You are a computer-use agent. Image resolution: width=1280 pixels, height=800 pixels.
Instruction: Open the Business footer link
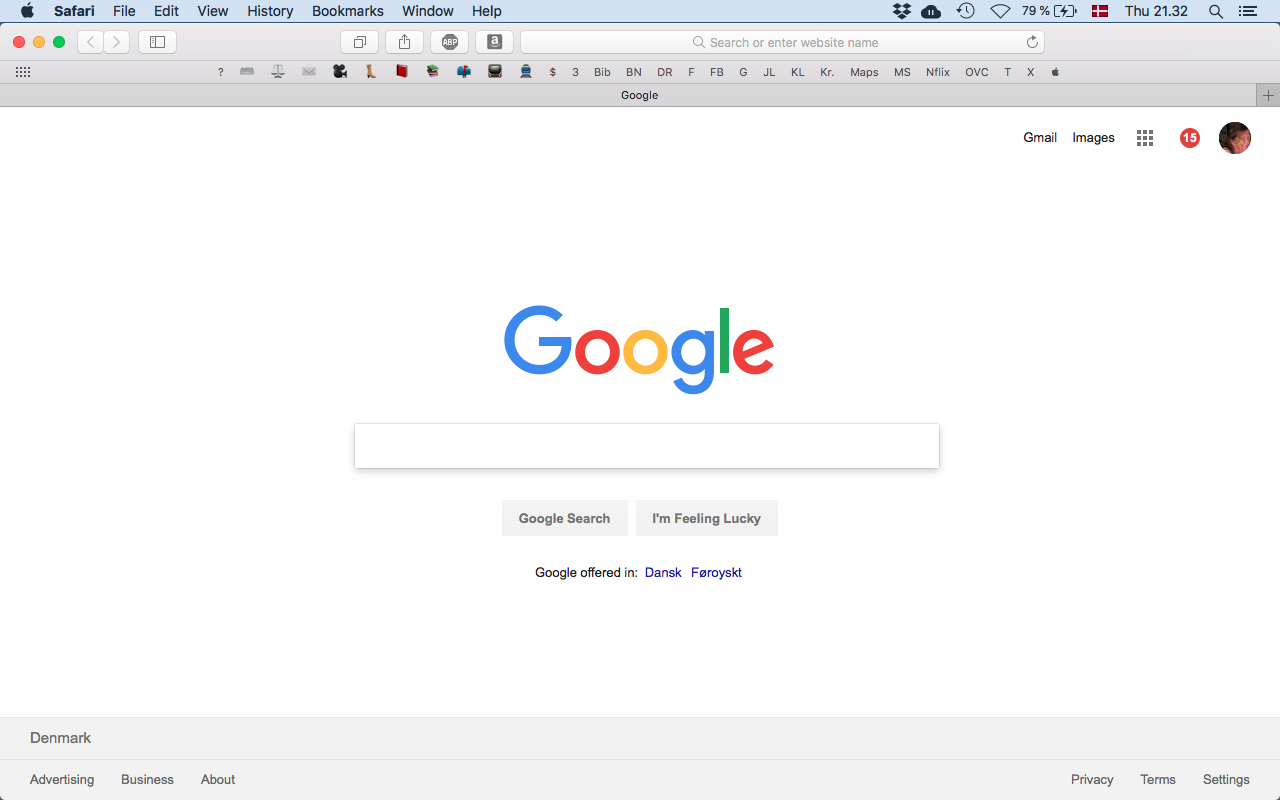147,780
